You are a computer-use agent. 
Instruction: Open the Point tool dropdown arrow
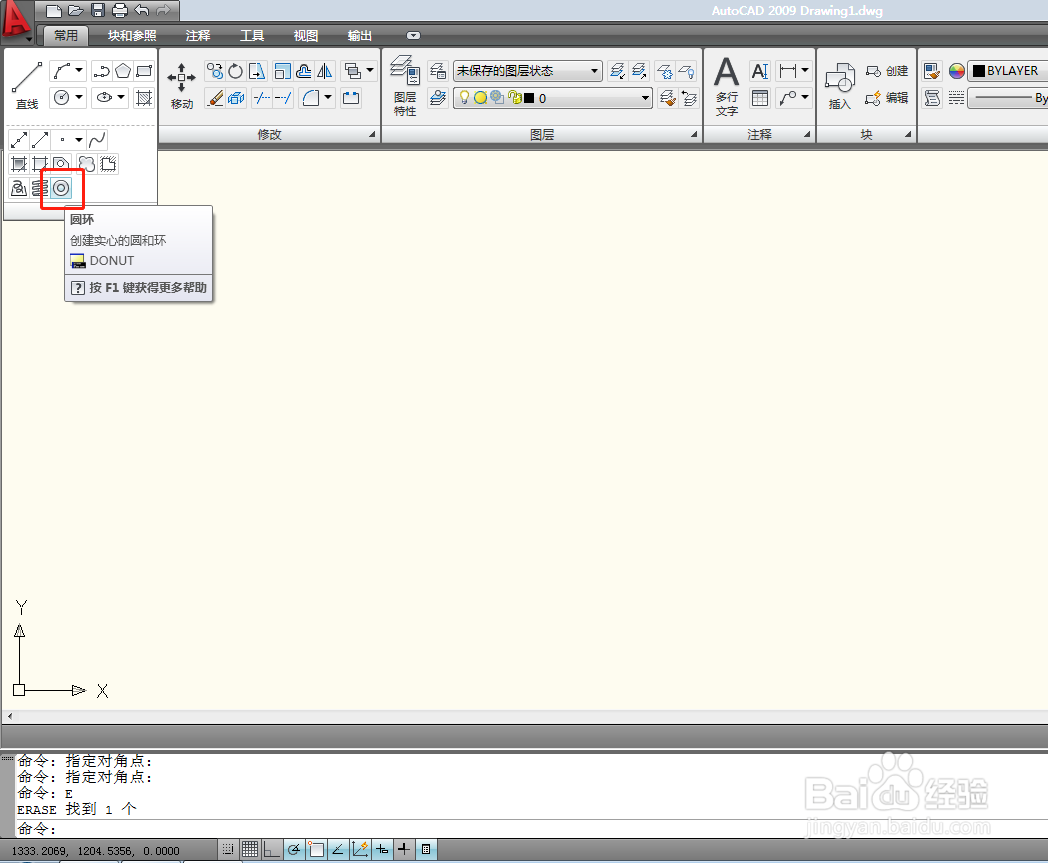(79, 140)
